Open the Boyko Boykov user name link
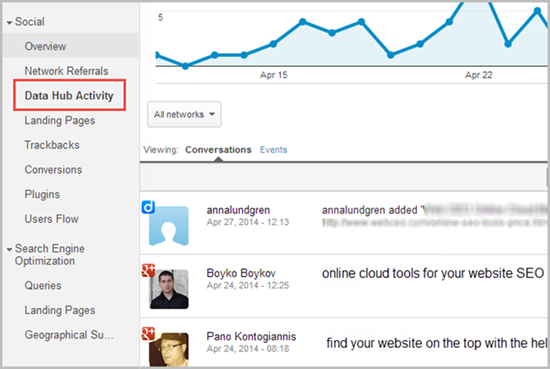 (x=241, y=273)
